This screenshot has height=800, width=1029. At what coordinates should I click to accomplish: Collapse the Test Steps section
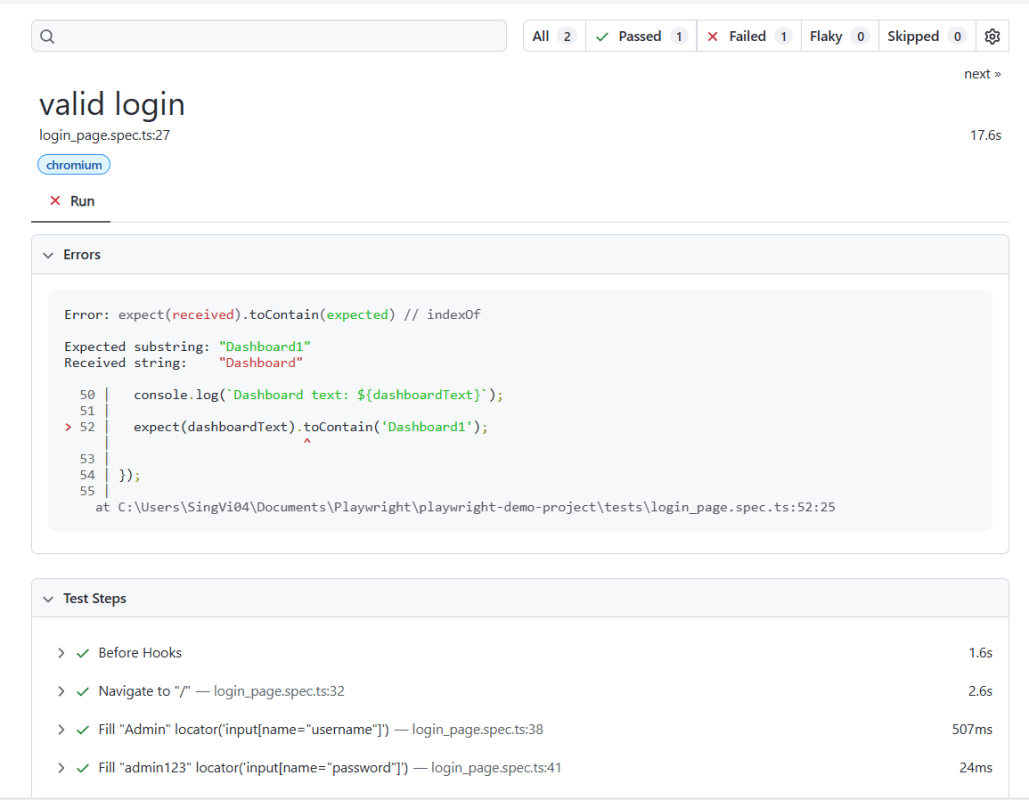47,599
